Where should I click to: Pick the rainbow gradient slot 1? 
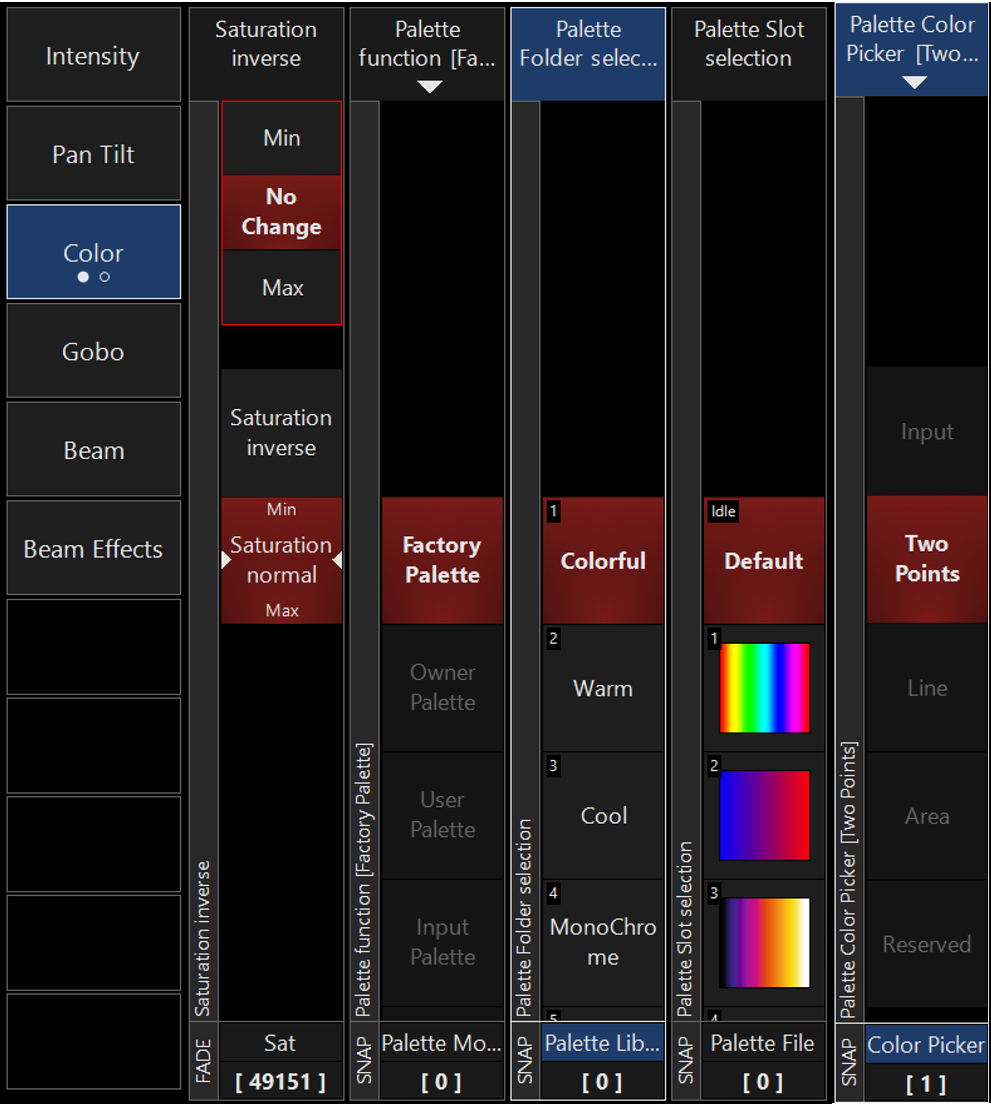pos(764,688)
